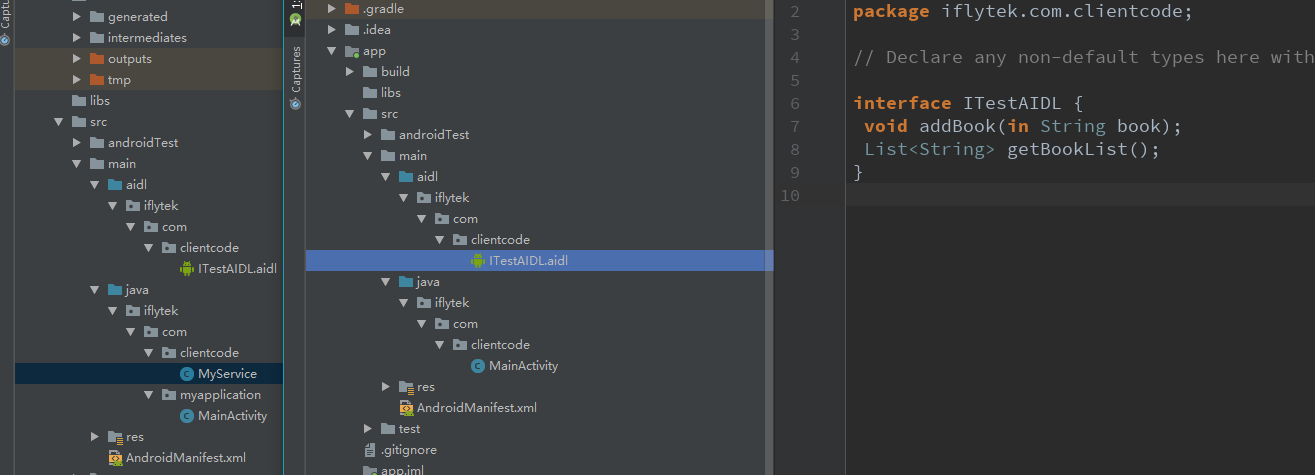This screenshot has width=1315, height=475.
Task: Click the blue java folder icon in right tree
Action: tap(406, 282)
